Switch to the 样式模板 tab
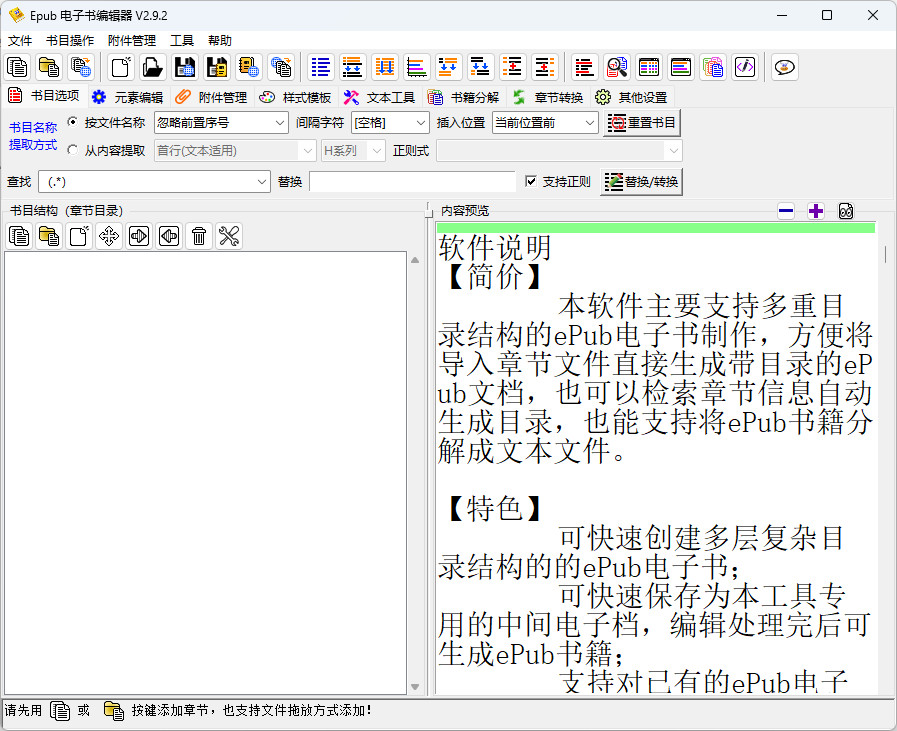 296,97
